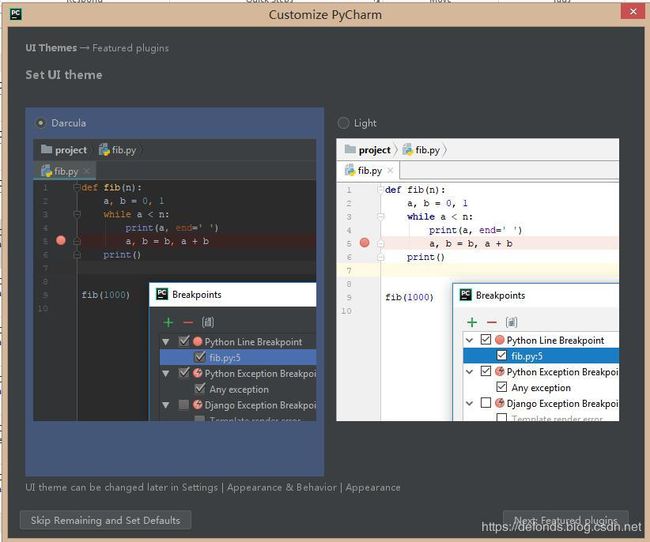The image size is (650, 542).
Task: Click the PyCharm logo in title bar
Action: (x=16, y=15)
